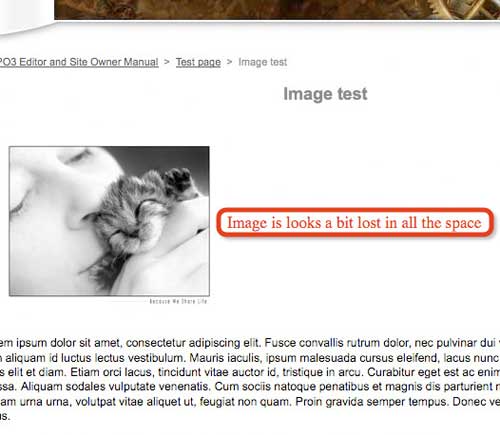Viewport: 500px width, 435px height.
Task: Click the separator arrow before Image test crumb
Action: tap(229, 62)
